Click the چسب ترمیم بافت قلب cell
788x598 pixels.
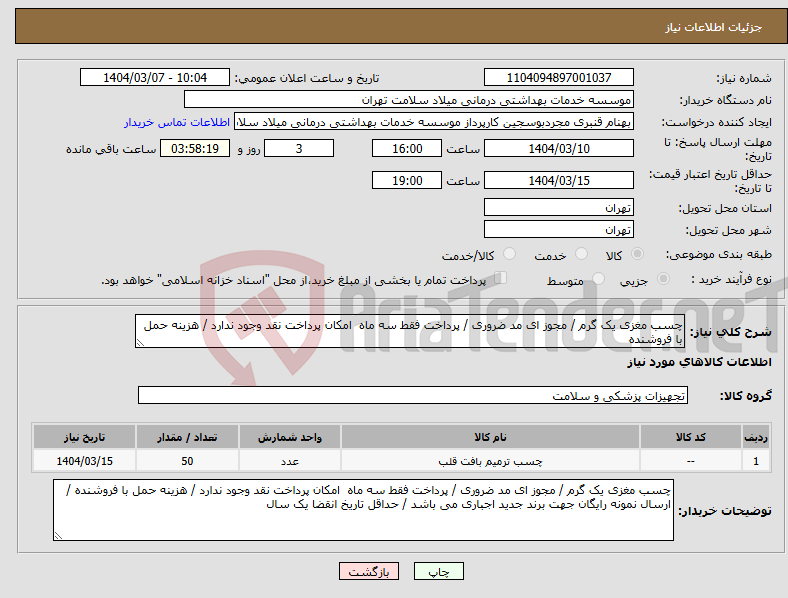pos(490,461)
